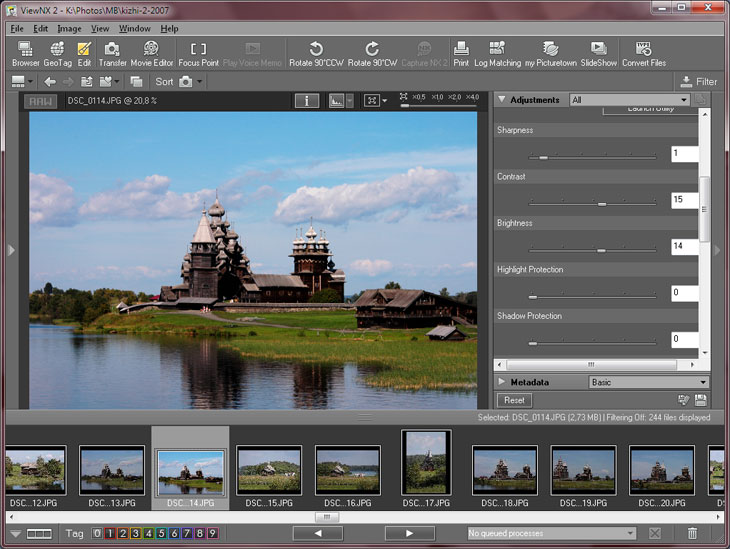Open the File menu
This screenshot has height=549, width=730.
click(x=17, y=28)
